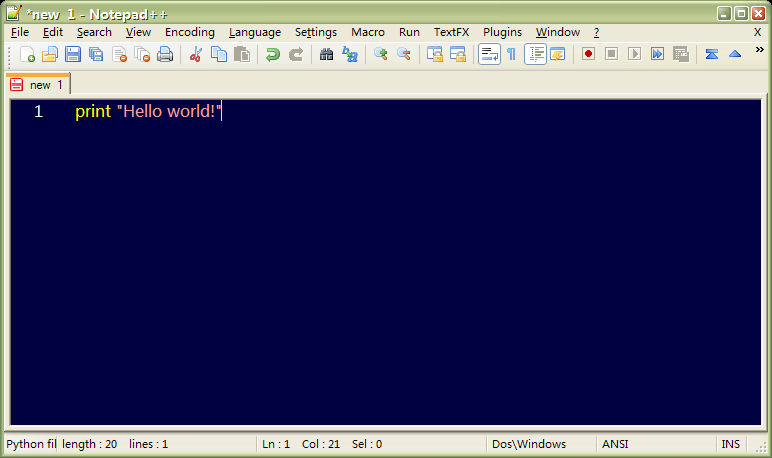Open the Window menu
The height and width of the screenshot is (458, 772).
tap(557, 33)
